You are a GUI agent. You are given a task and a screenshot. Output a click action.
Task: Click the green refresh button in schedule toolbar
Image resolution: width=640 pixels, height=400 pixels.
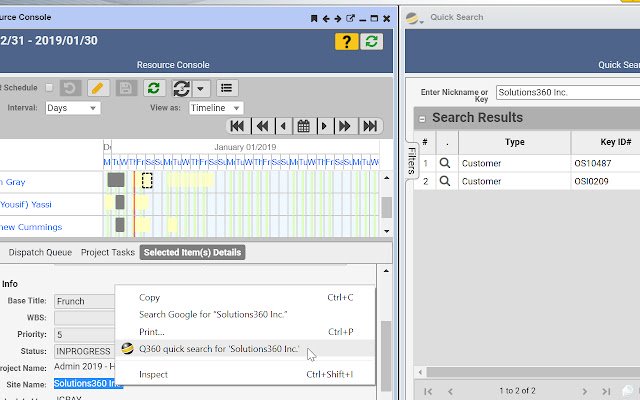point(154,88)
